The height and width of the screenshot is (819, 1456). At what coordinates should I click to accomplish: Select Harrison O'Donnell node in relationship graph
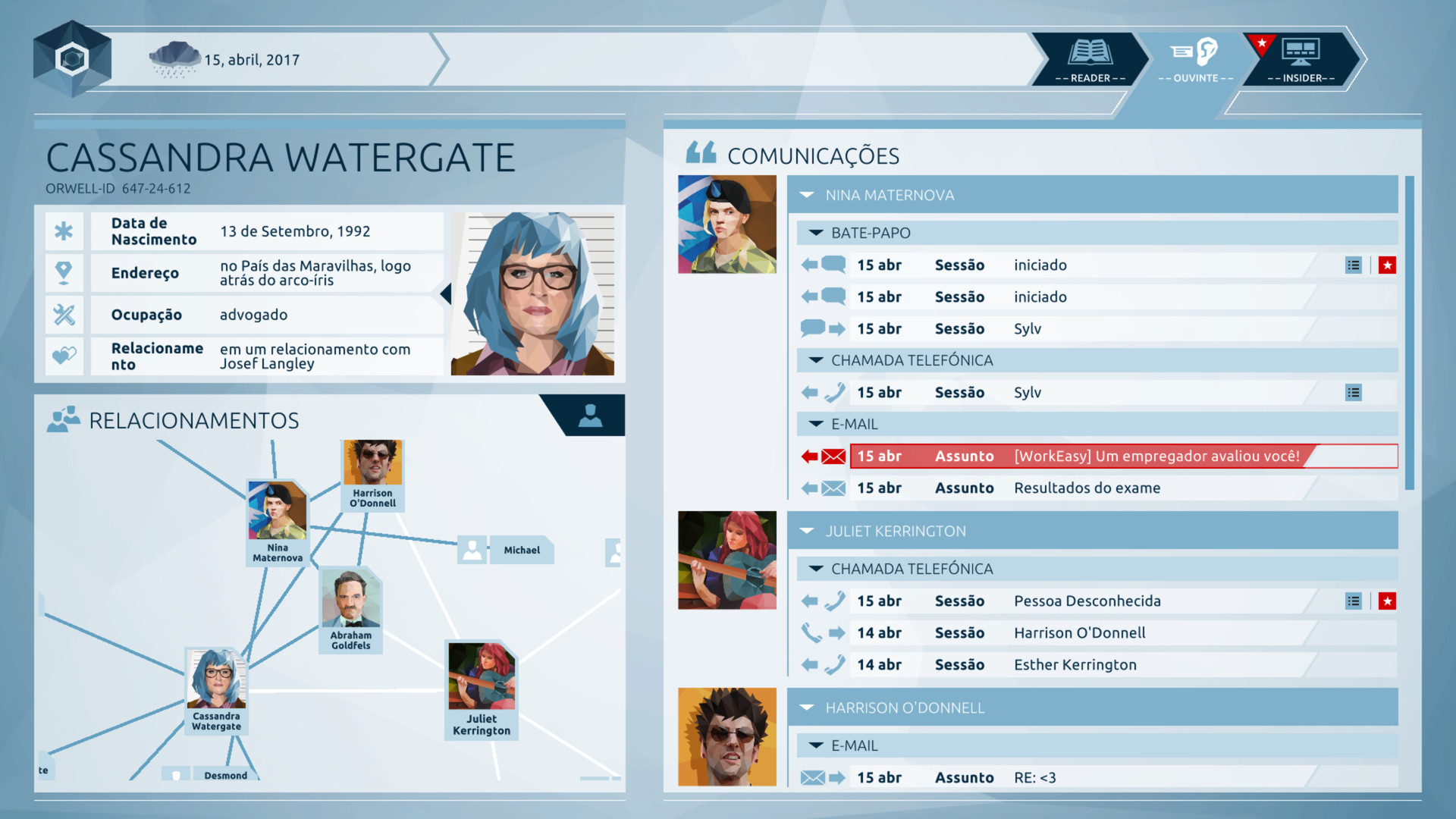pyautogui.click(x=372, y=475)
